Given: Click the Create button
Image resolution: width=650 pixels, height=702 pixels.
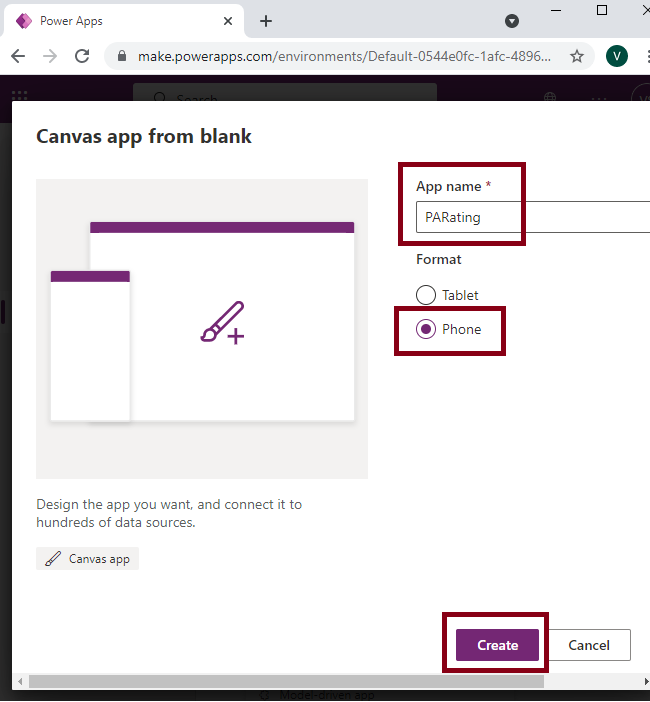Looking at the screenshot, I should pyautogui.click(x=497, y=645).
